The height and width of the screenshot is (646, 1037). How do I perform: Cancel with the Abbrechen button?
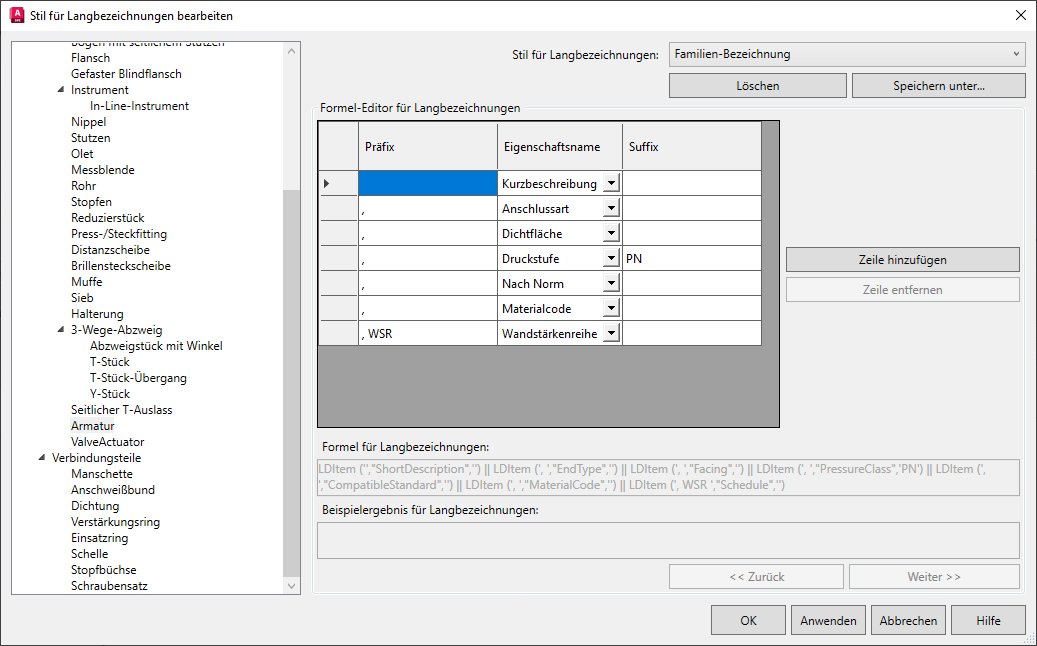pyautogui.click(x=908, y=620)
